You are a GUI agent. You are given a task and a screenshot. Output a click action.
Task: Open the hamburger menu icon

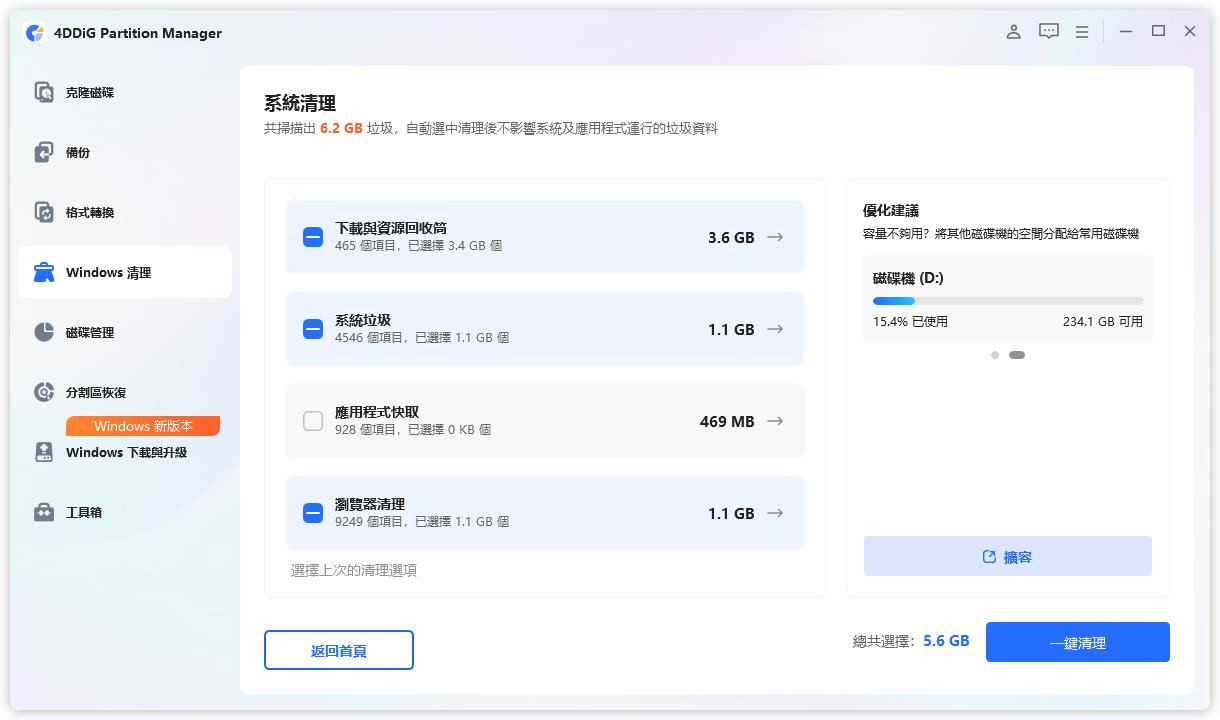(x=1082, y=32)
